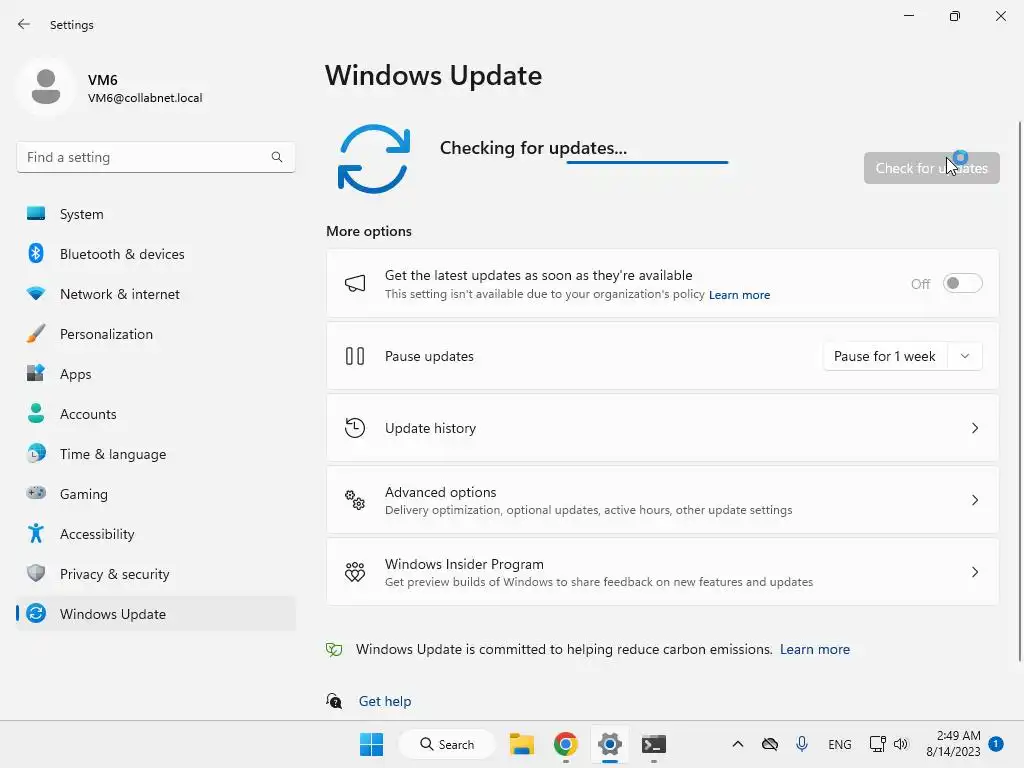Click the Personalization paintbrush icon

36,334
